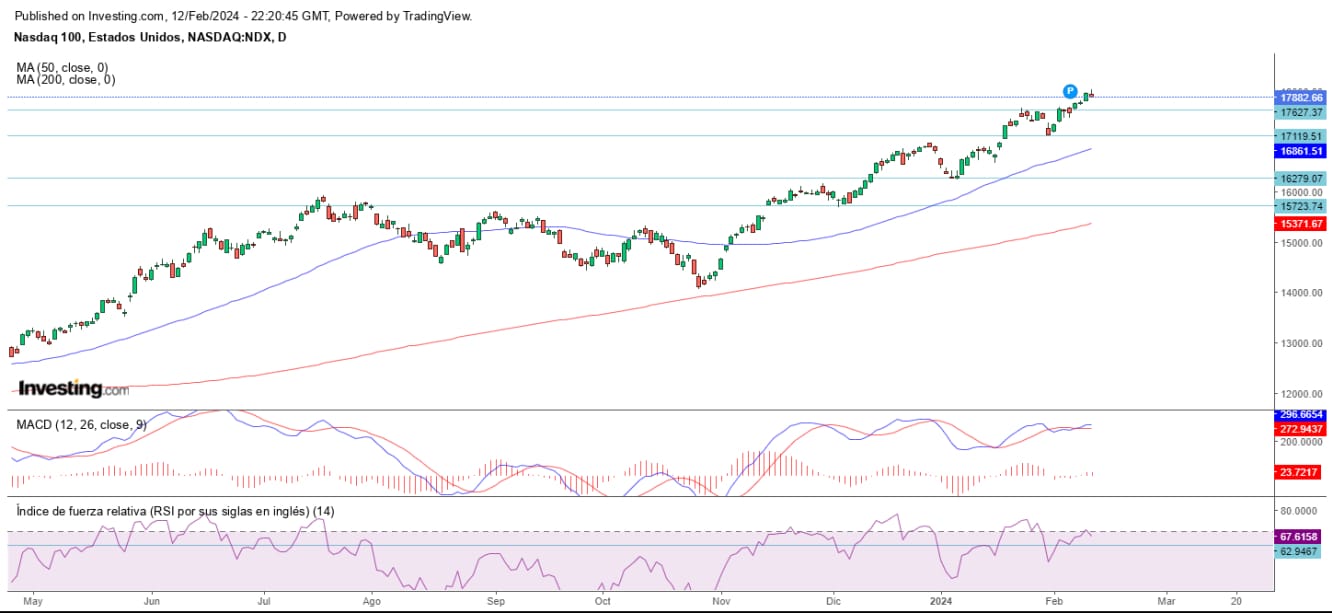
Task: Click the Jul label on time axis
Action: click(x=264, y=602)
